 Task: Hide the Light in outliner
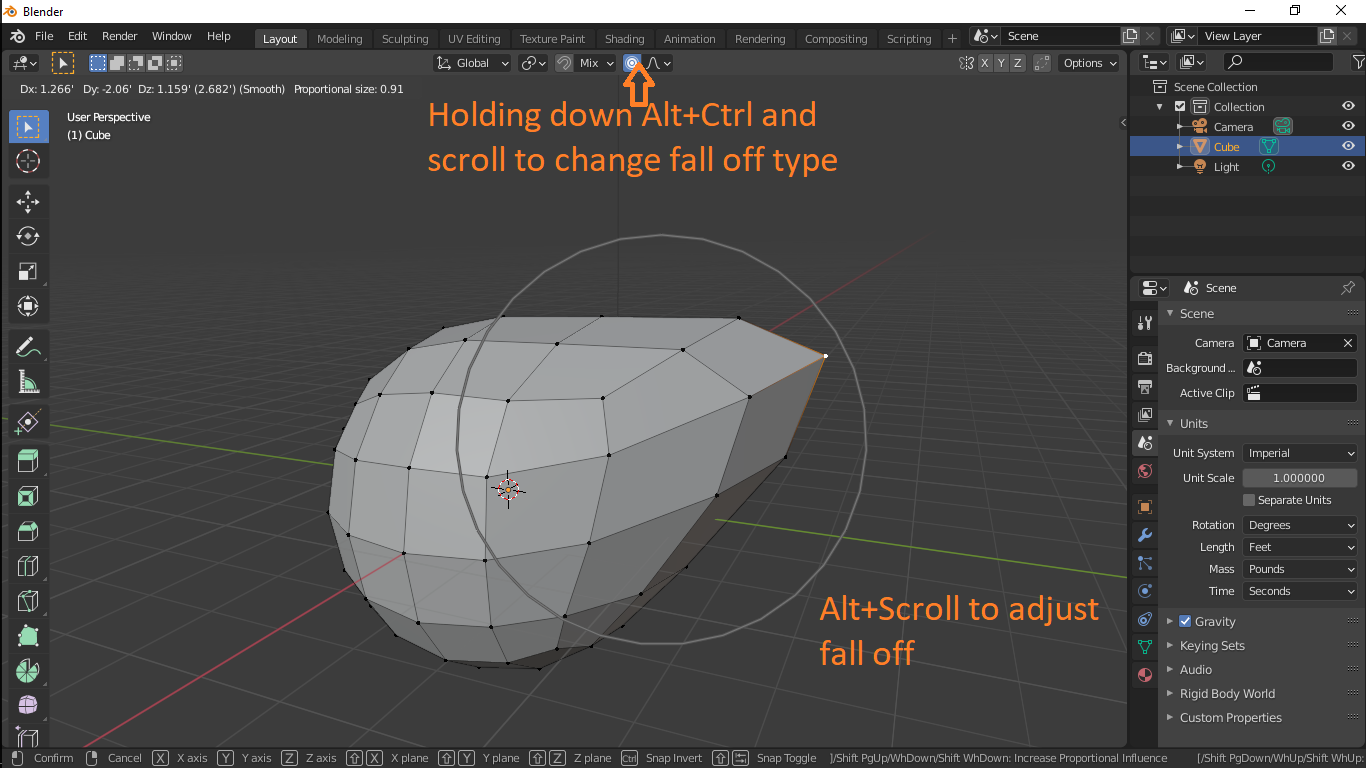tap(1348, 167)
